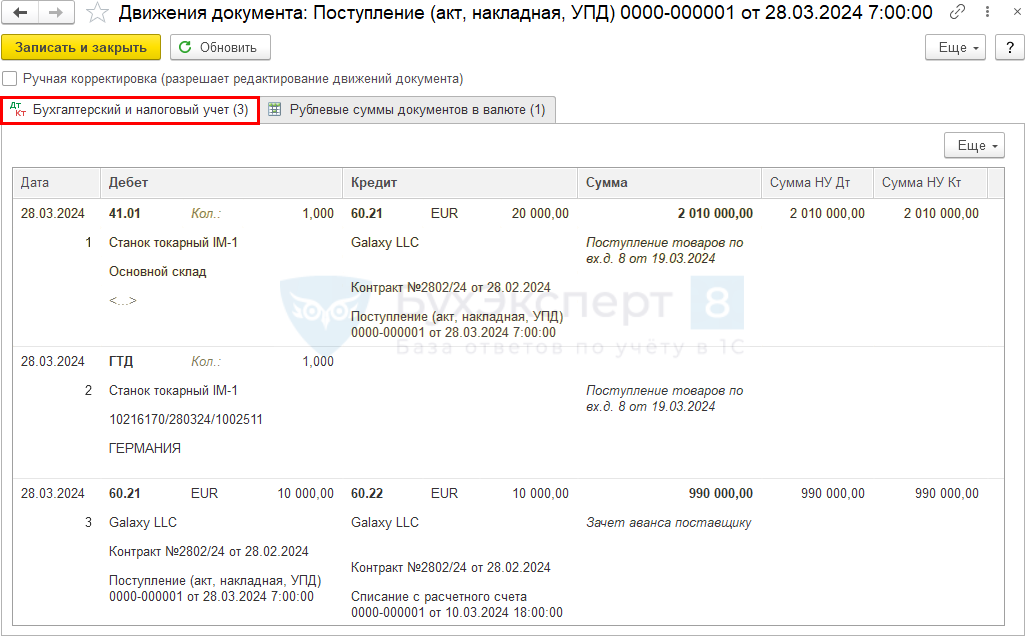Open Рублевые суммы документов в валюте tab
The image size is (1025, 636).
click(408, 110)
